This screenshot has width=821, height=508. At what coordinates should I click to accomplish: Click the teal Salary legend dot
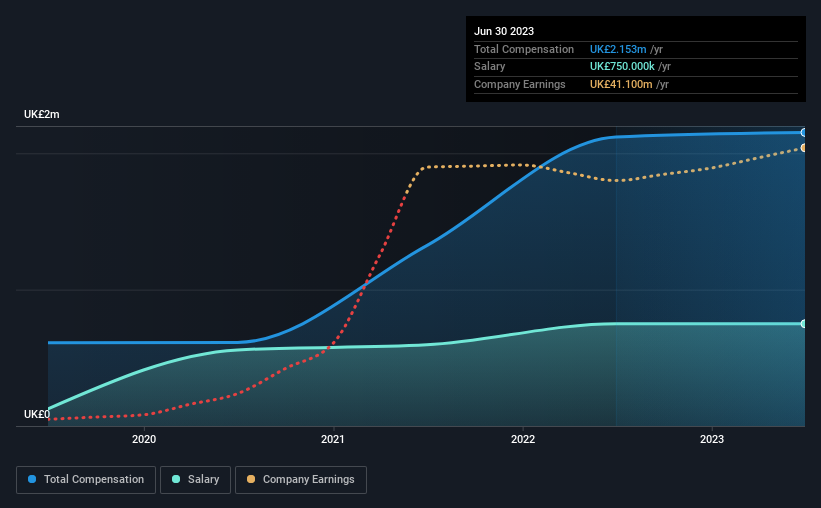[x=176, y=479]
